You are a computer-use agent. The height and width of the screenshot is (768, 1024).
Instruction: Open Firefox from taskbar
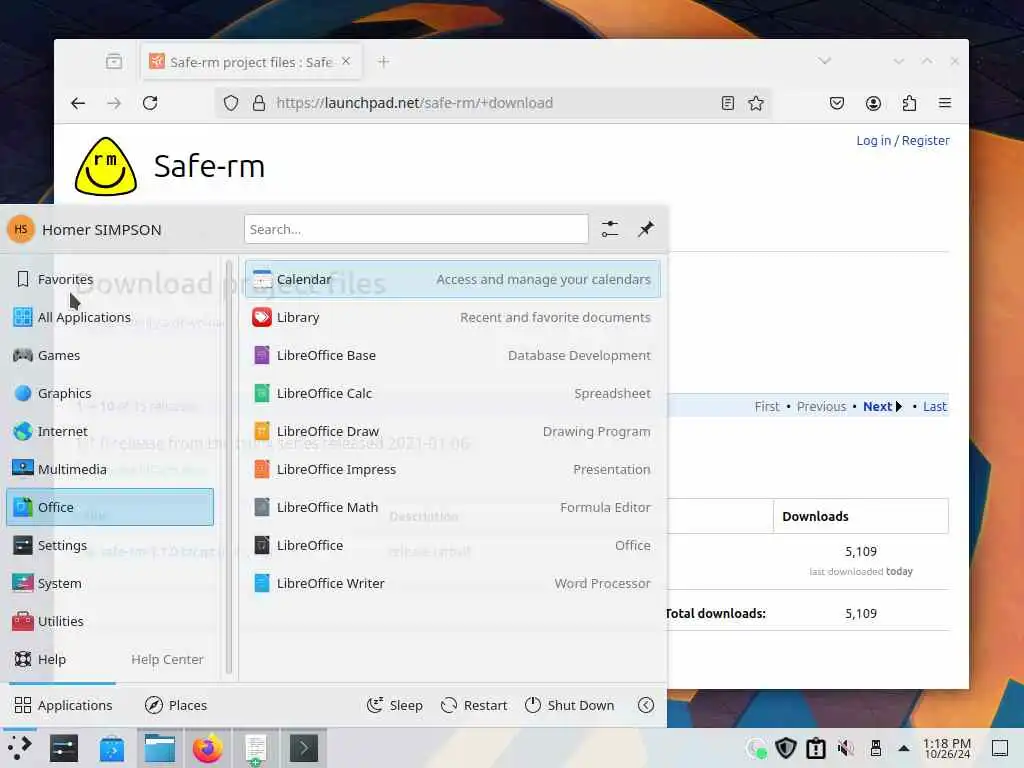pos(208,748)
